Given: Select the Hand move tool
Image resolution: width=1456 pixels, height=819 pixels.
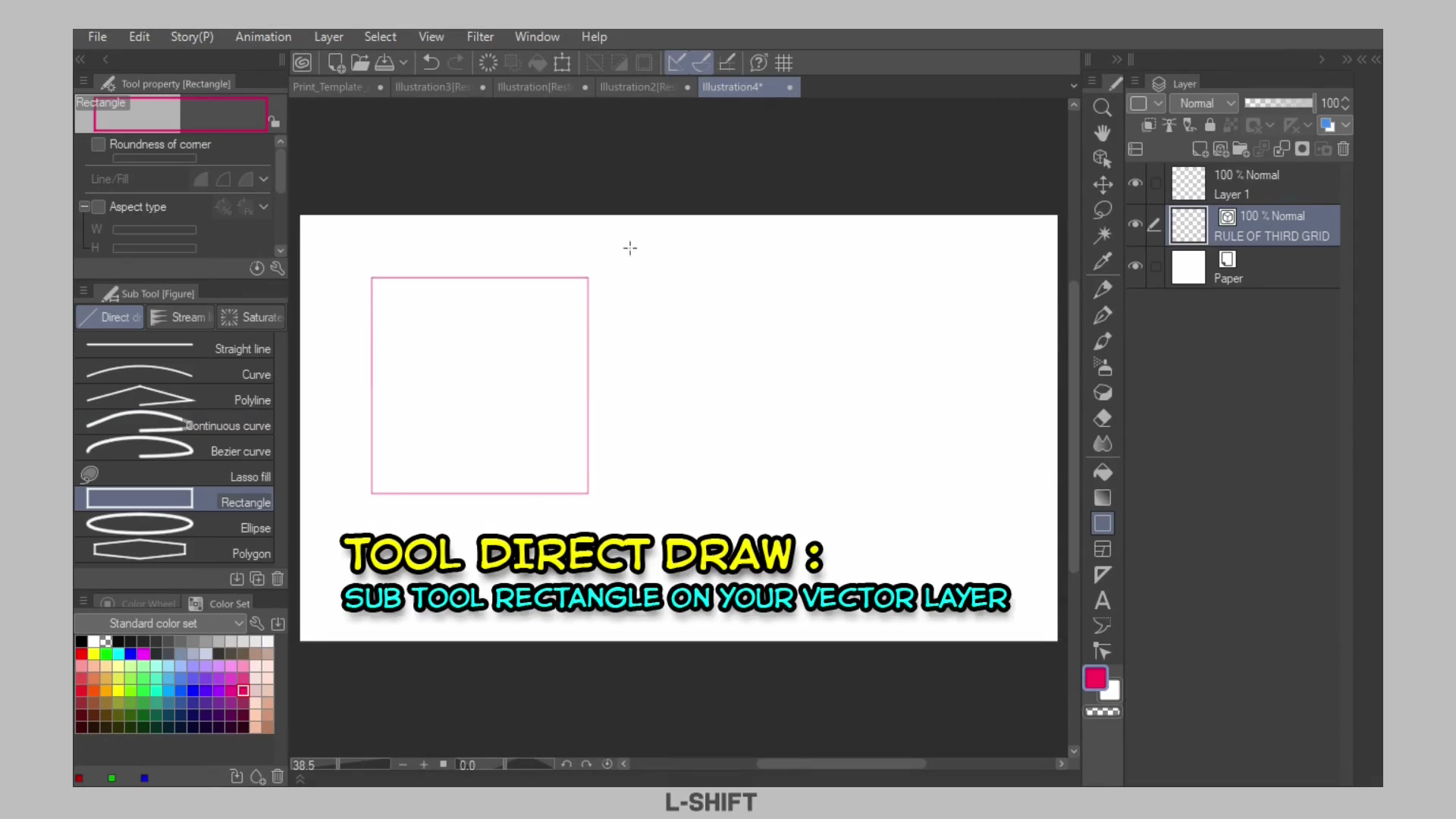Looking at the screenshot, I should pyautogui.click(x=1102, y=133).
